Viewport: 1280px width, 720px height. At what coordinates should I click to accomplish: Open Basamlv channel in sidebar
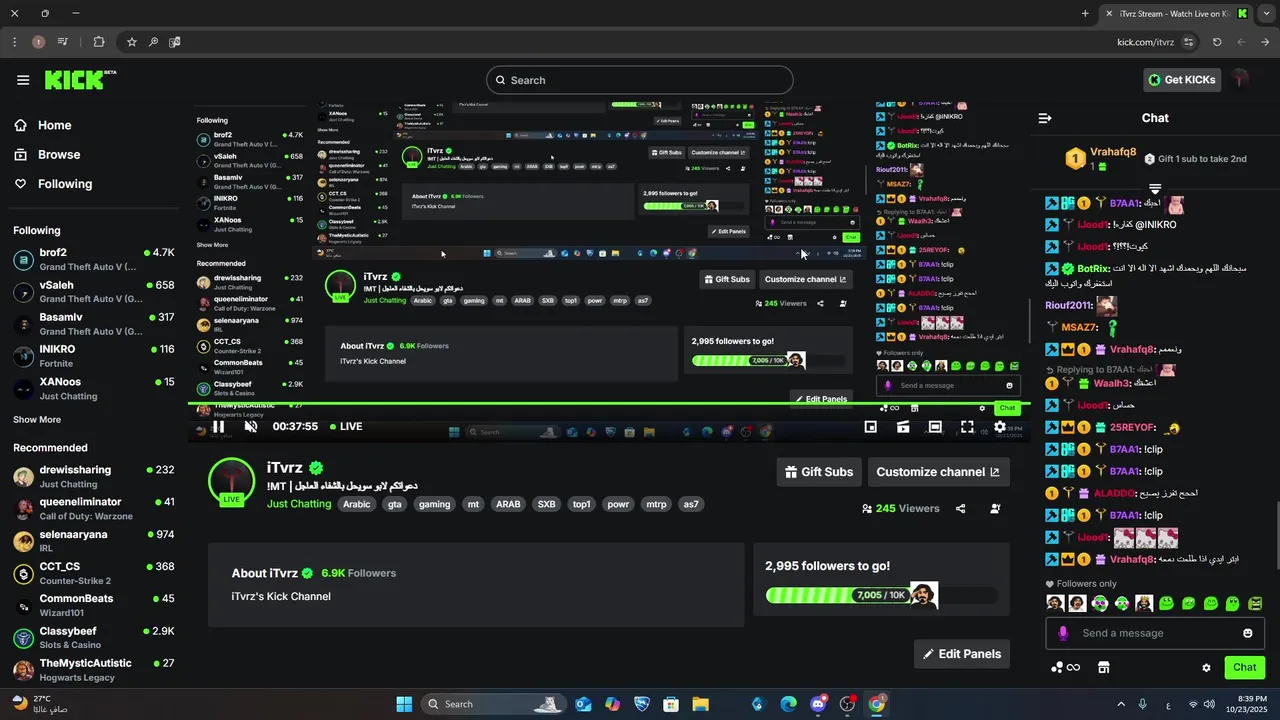click(x=94, y=324)
